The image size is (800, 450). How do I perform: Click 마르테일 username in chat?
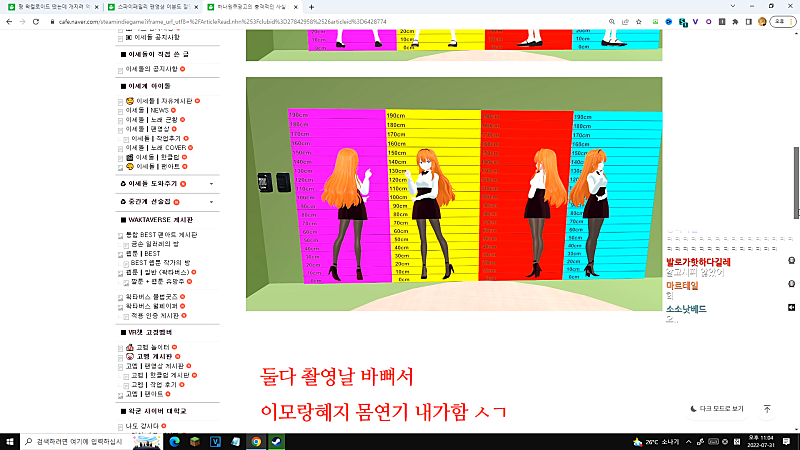(x=682, y=286)
